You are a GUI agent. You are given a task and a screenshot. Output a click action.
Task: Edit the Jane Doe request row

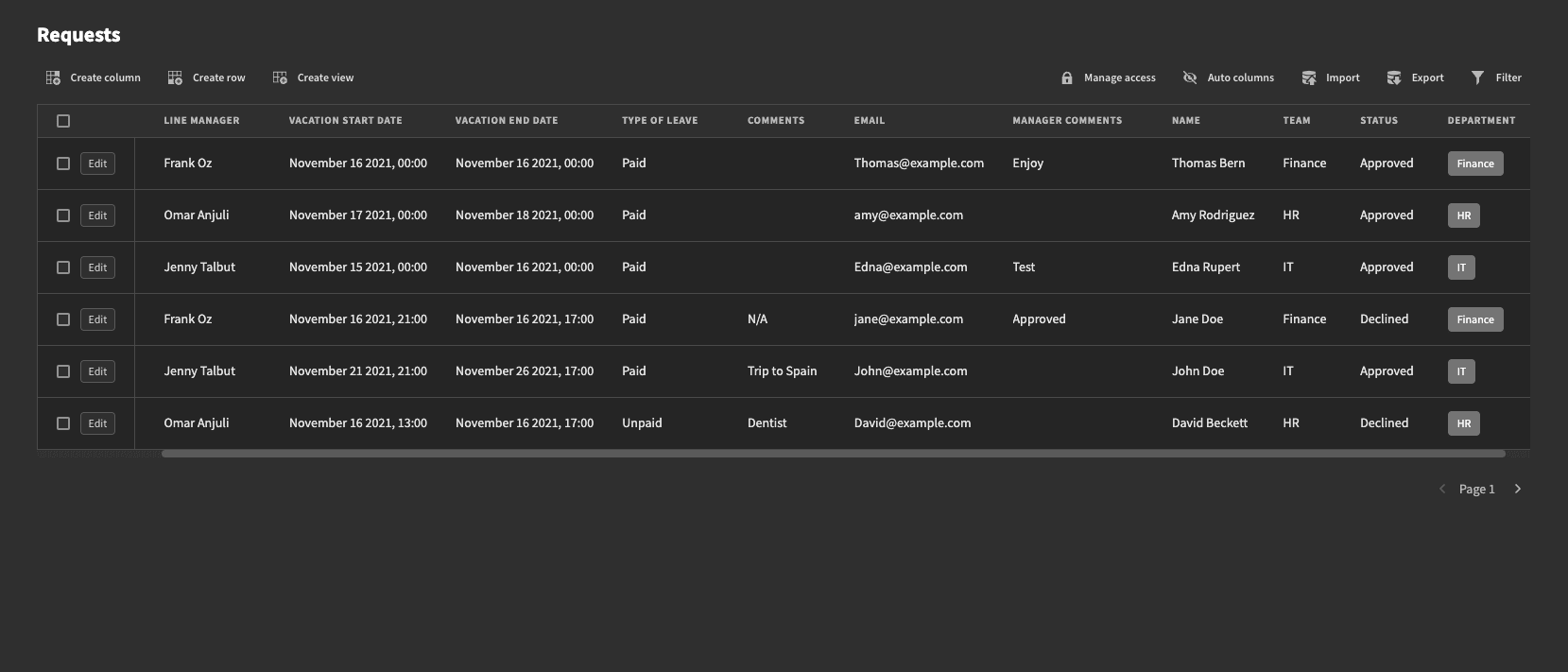tap(97, 319)
